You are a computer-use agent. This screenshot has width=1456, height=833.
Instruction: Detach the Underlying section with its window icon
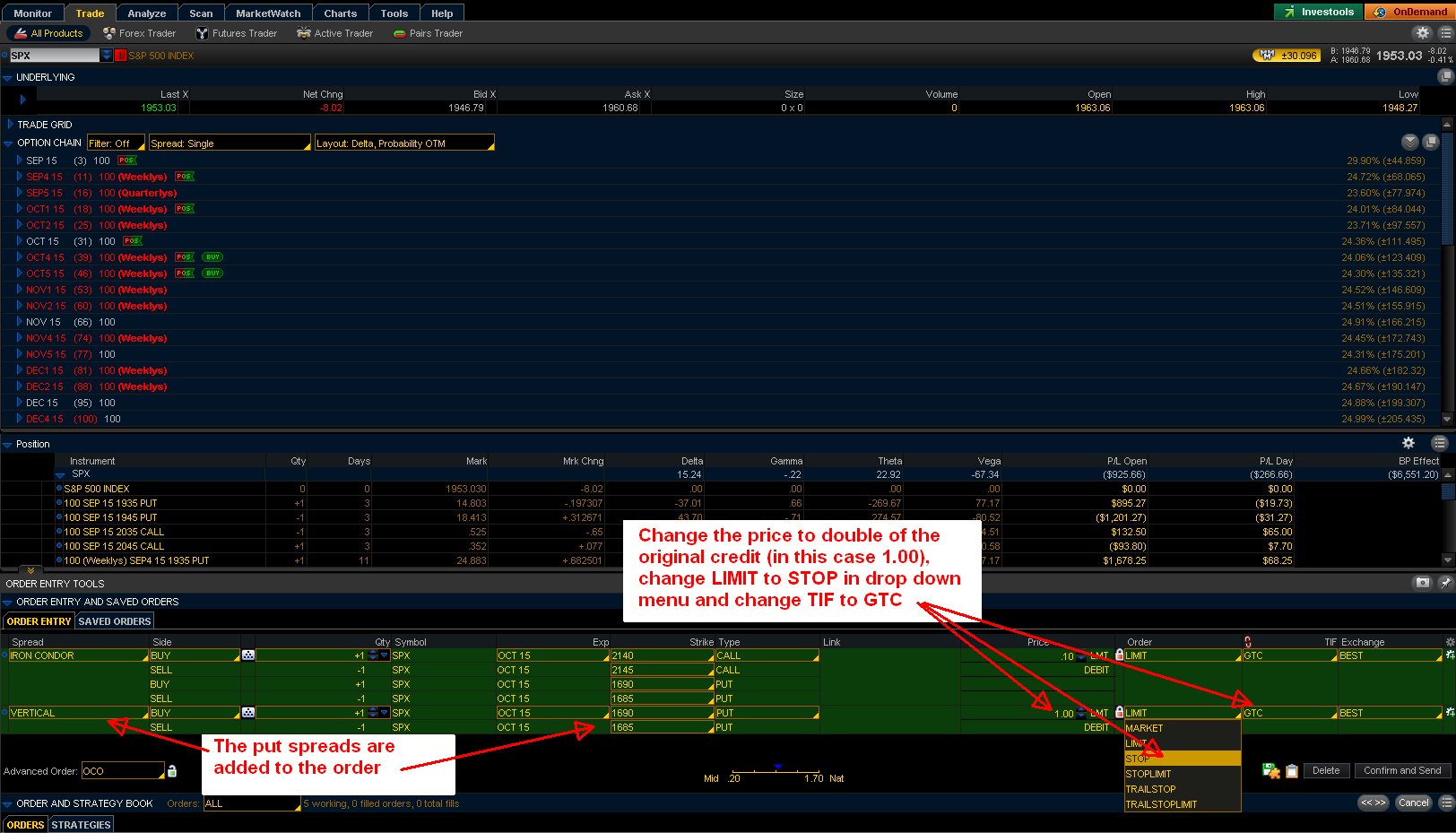point(1445,77)
